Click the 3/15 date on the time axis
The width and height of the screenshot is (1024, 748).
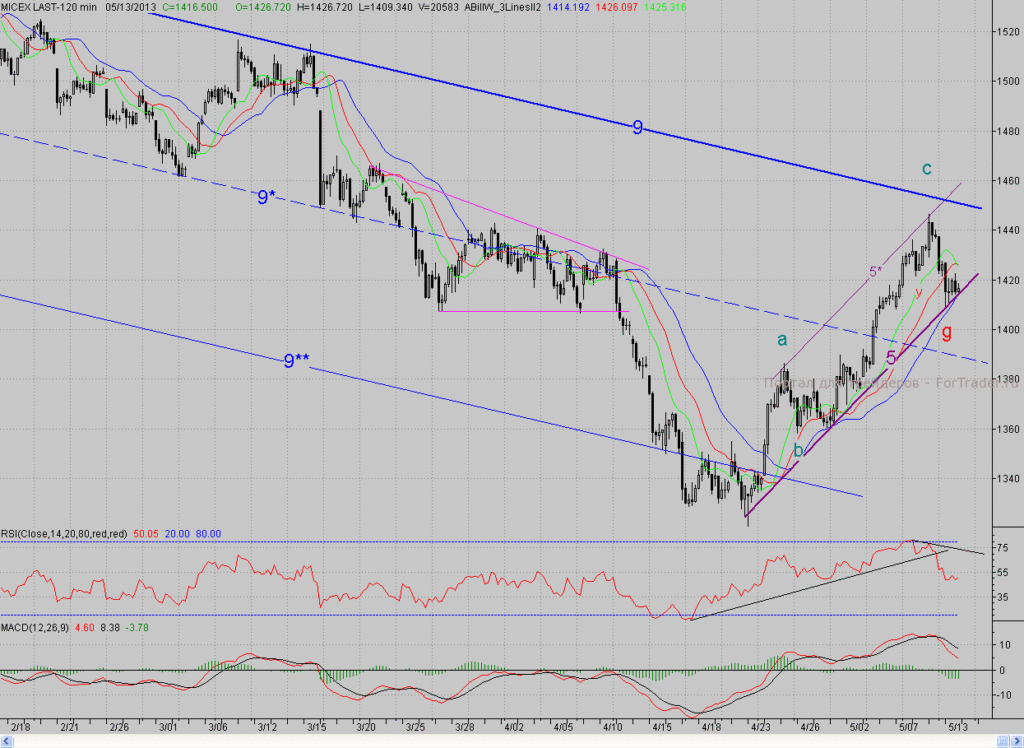(317, 726)
